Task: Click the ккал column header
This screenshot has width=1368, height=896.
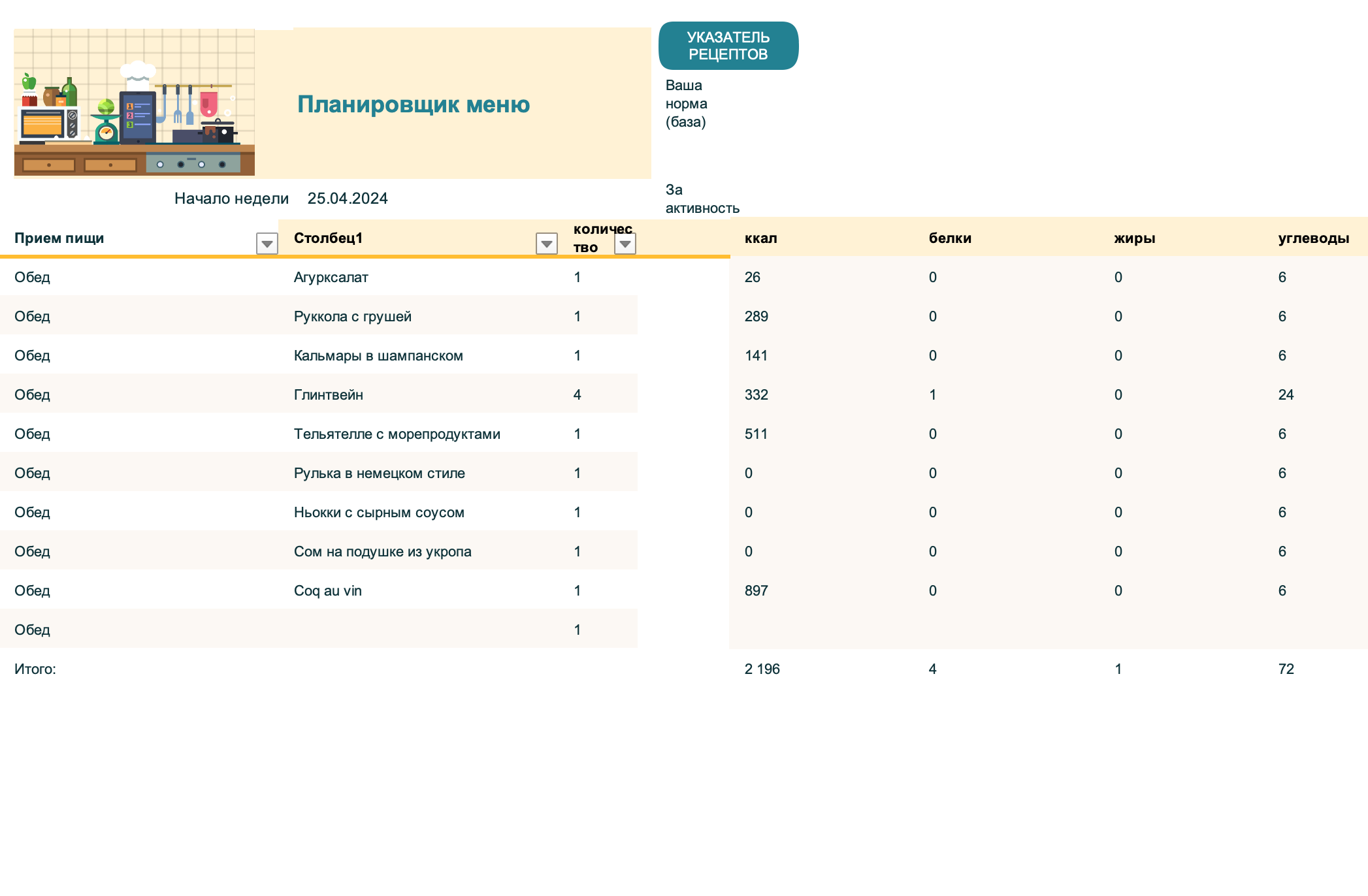Action: point(761,238)
